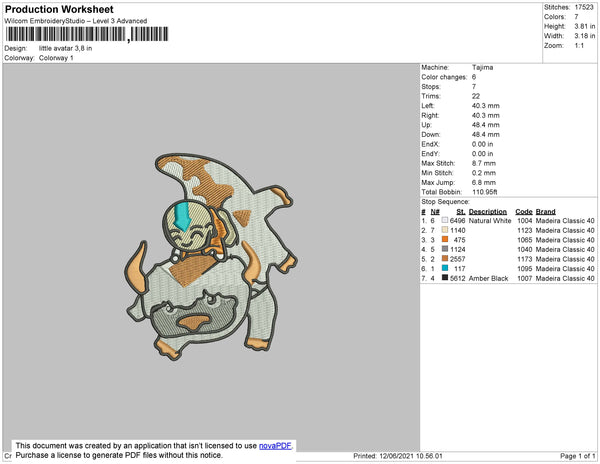This screenshot has height=464, width=600.
Task: Click the Machine Tajima entry
Action: coord(457,67)
